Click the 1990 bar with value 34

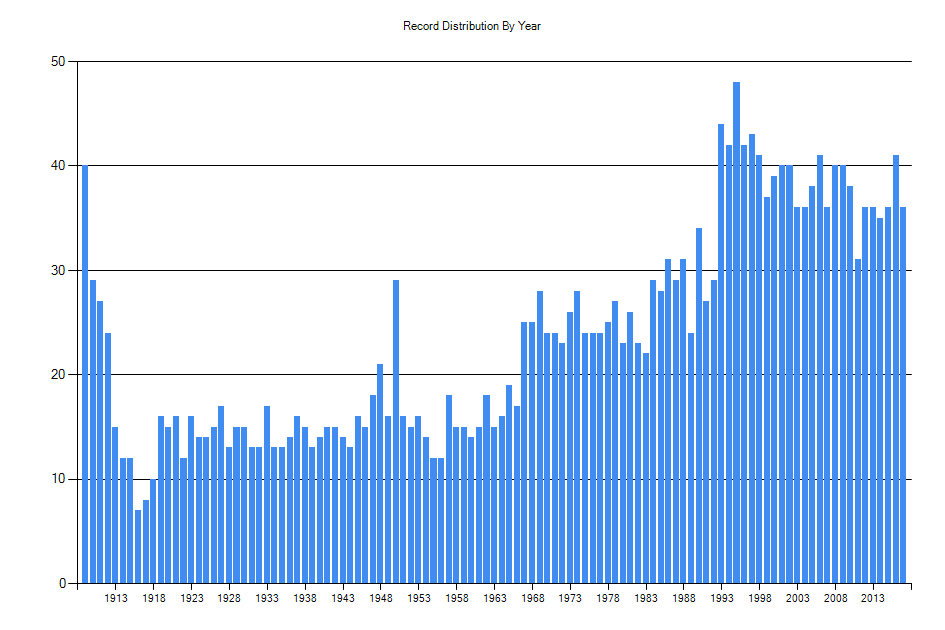pos(699,406)
